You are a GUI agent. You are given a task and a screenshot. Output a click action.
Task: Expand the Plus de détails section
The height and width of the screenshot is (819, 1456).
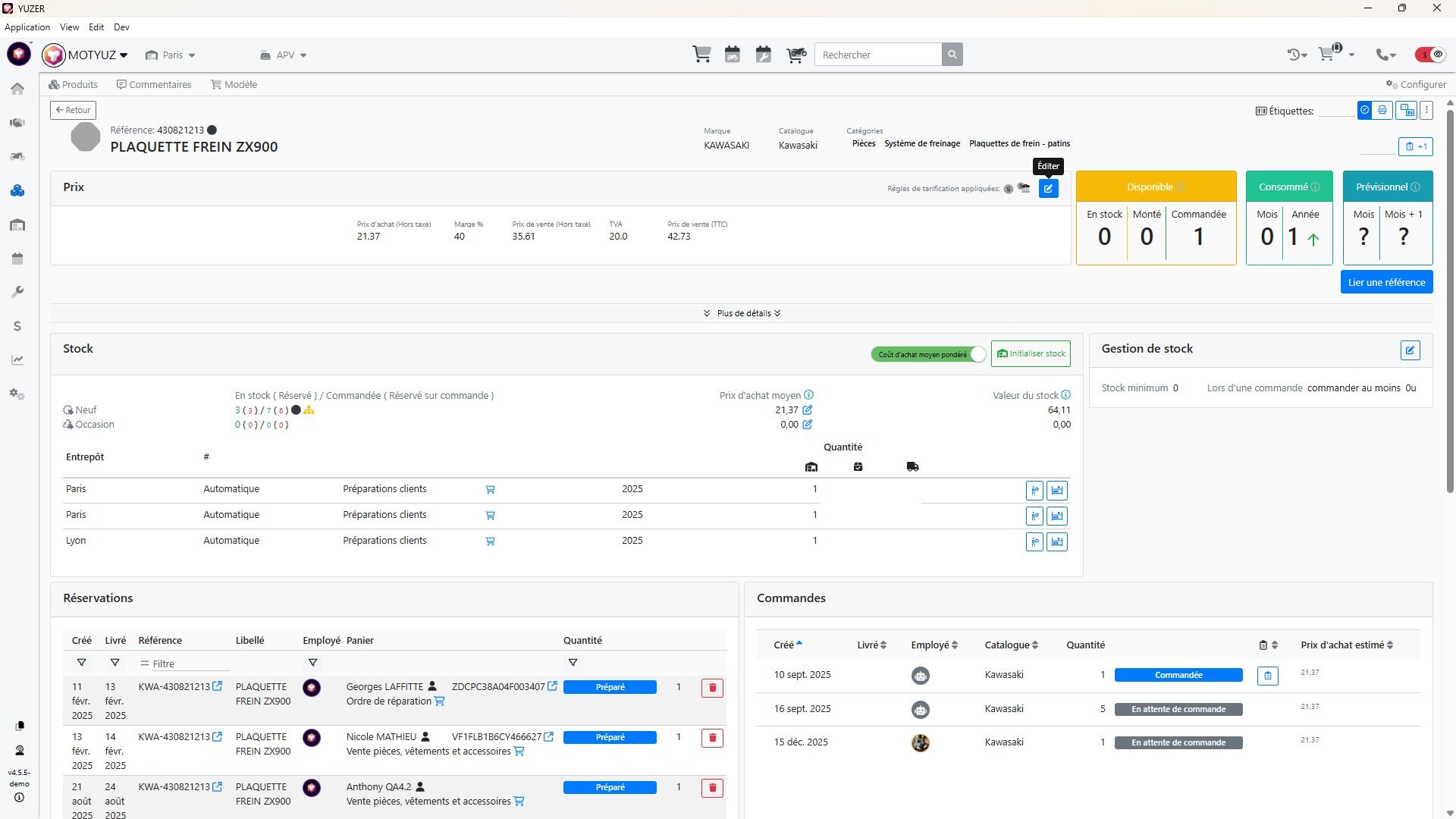pos(742,313)
